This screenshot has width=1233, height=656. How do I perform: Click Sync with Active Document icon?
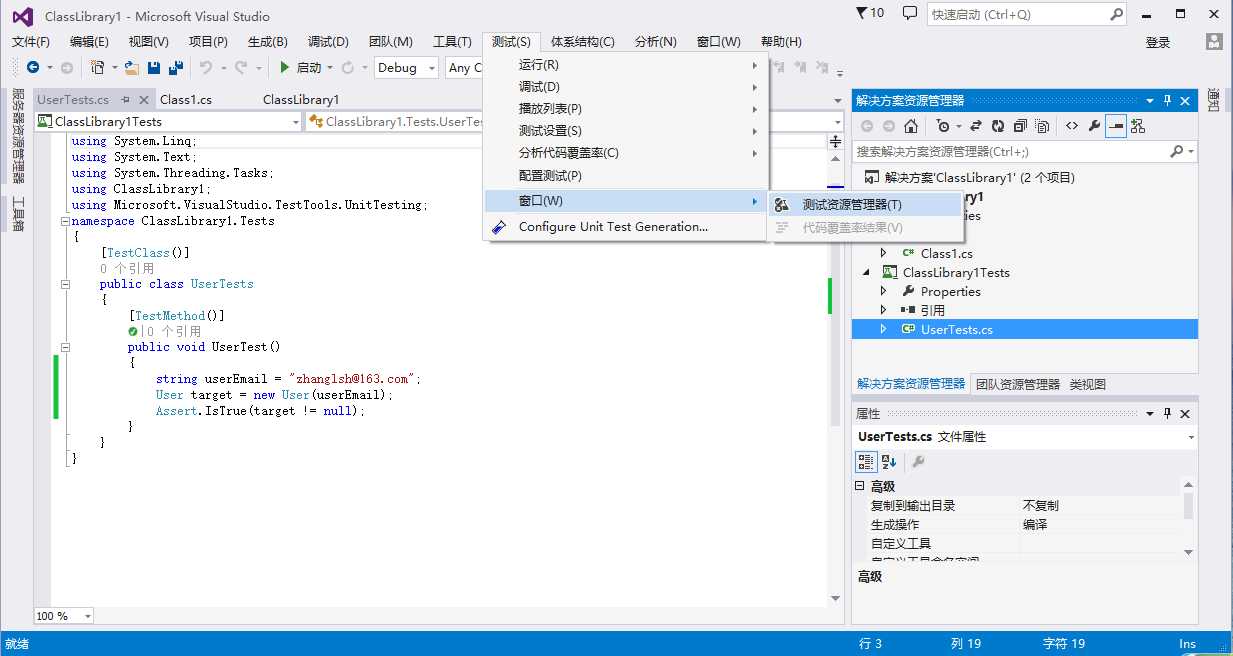pyautogui.click(x=977, y=126)
